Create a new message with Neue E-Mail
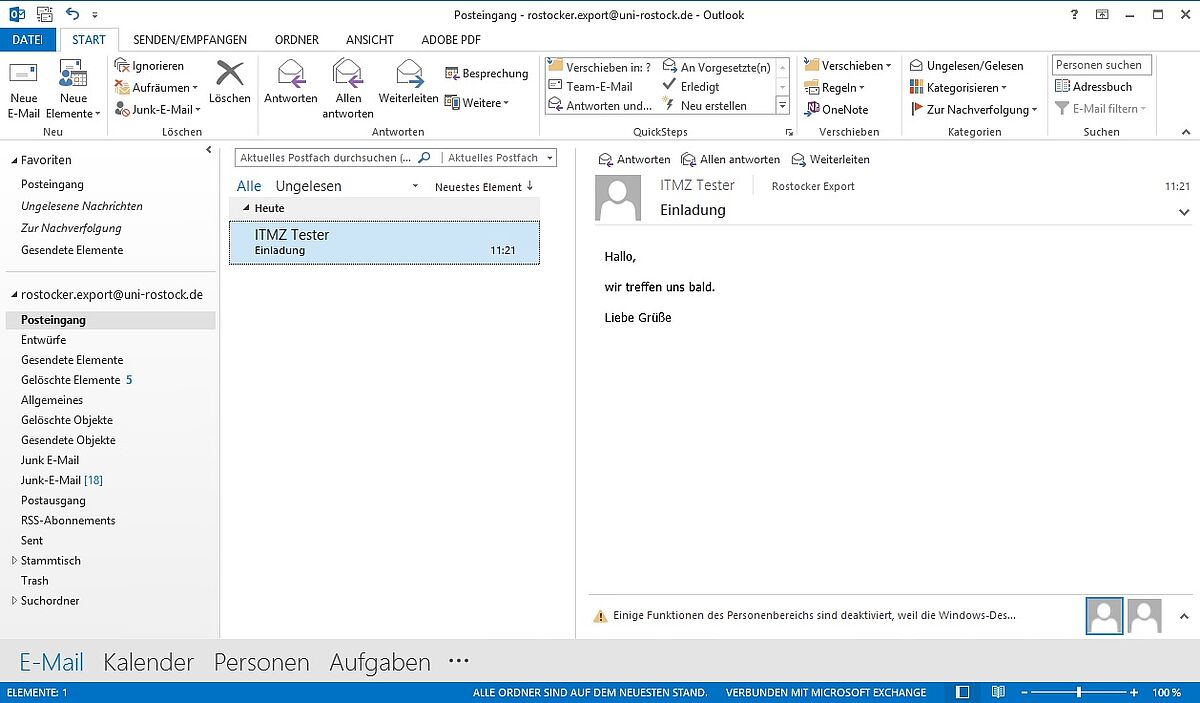The image size is (1200, 703). click(24, 89)
